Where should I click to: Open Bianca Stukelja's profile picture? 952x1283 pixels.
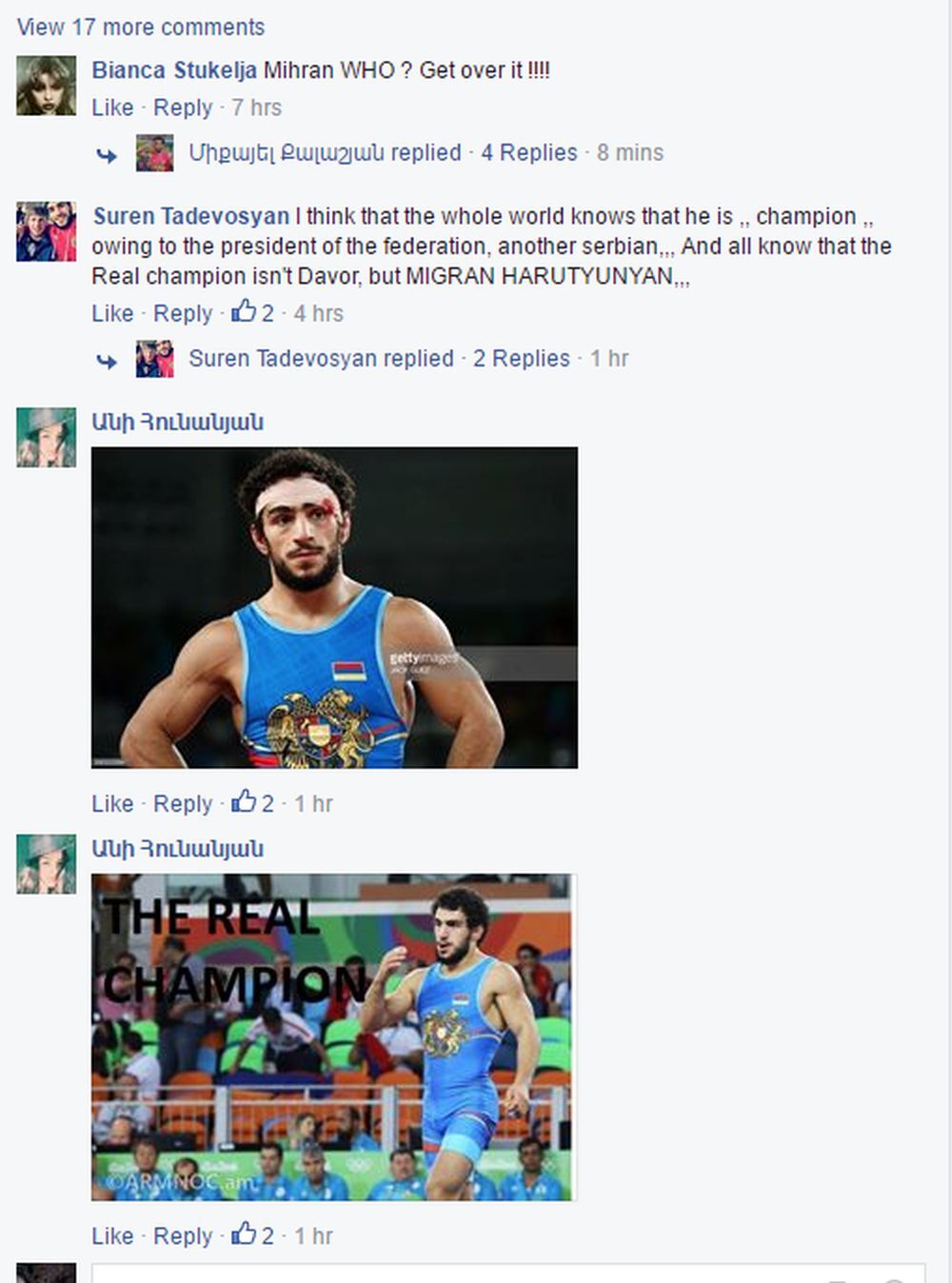coord(46,86)
